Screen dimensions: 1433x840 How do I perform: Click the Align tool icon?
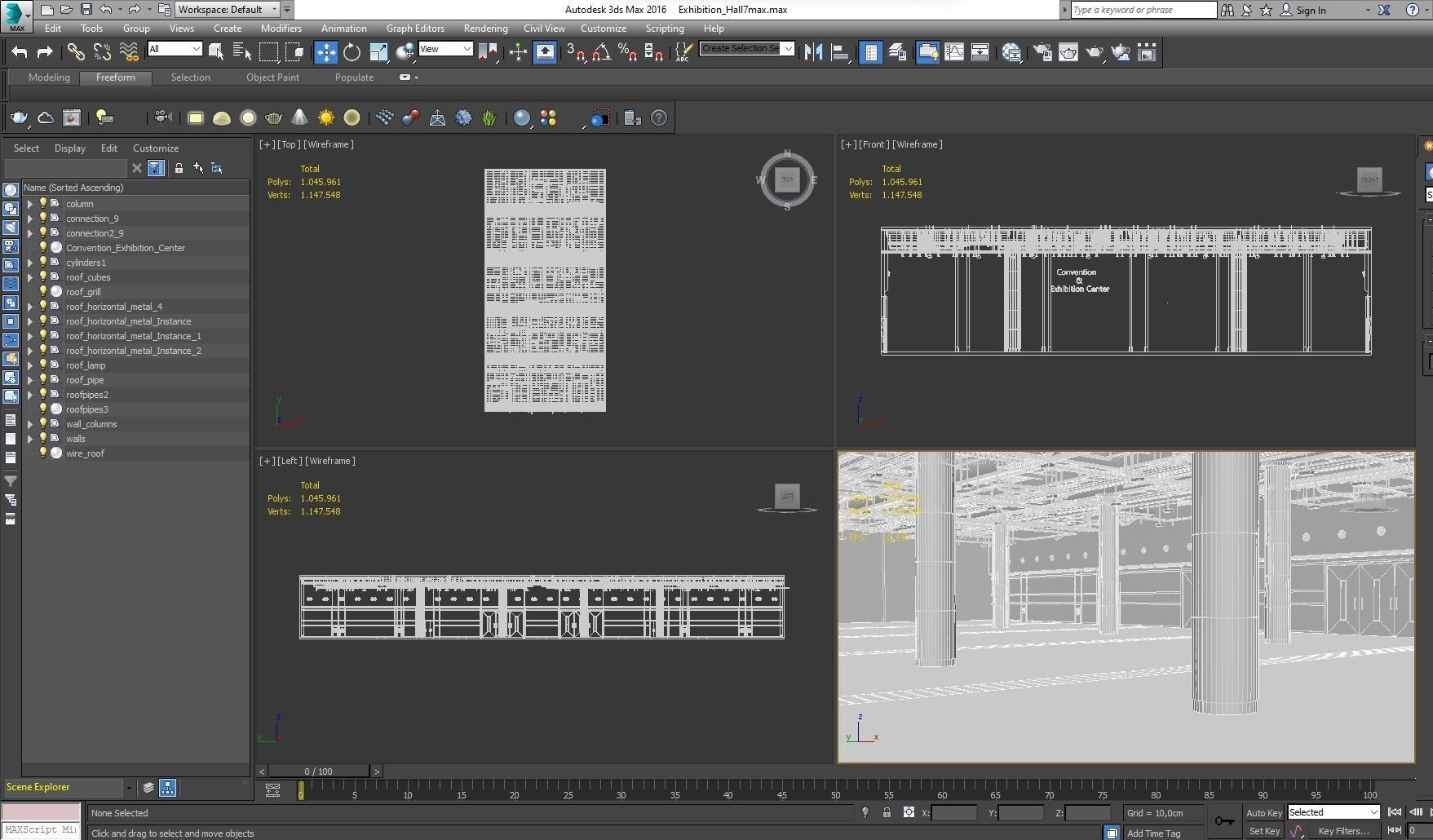click(840, 52)
